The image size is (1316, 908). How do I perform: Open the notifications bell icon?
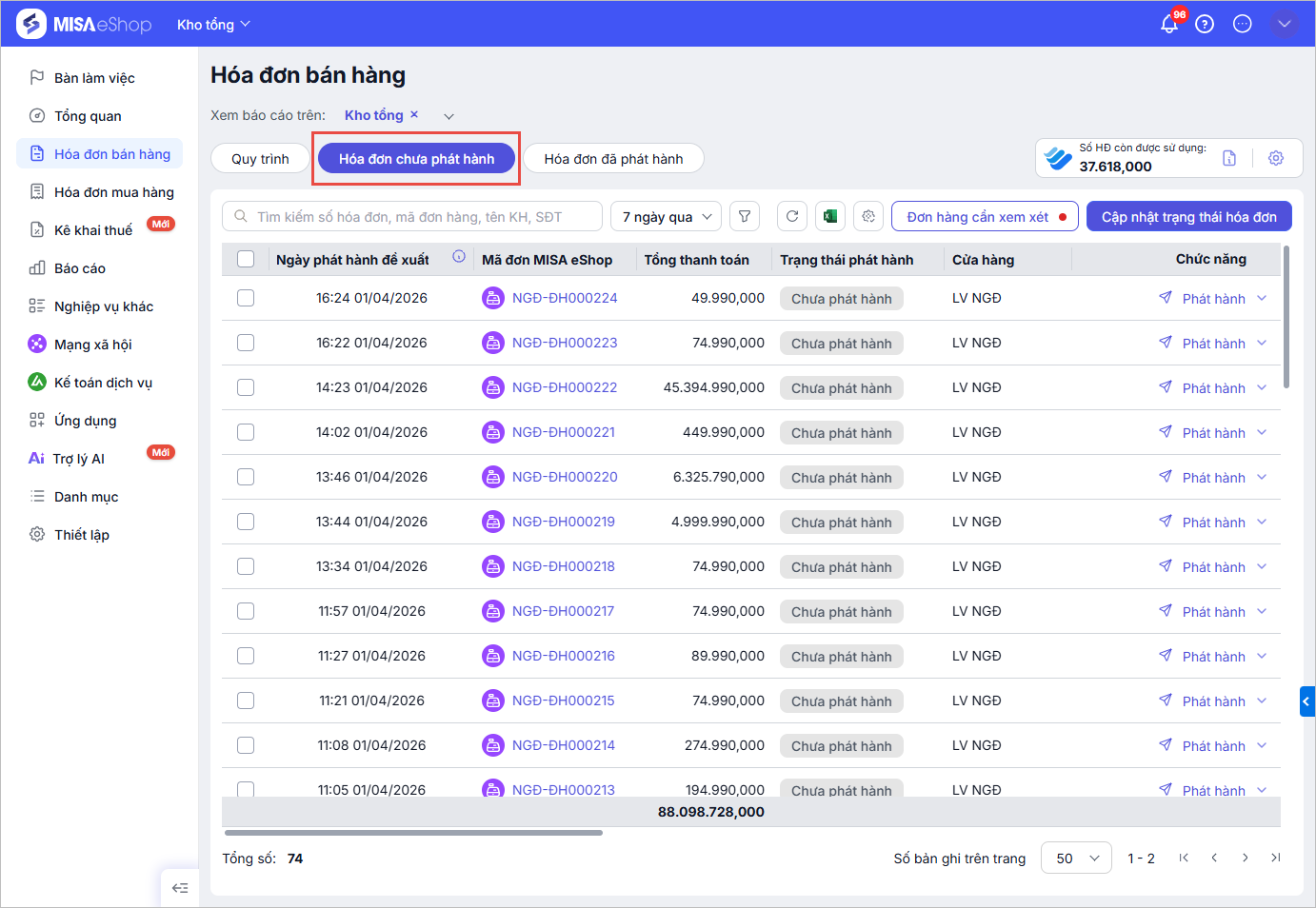(1168, 25)
